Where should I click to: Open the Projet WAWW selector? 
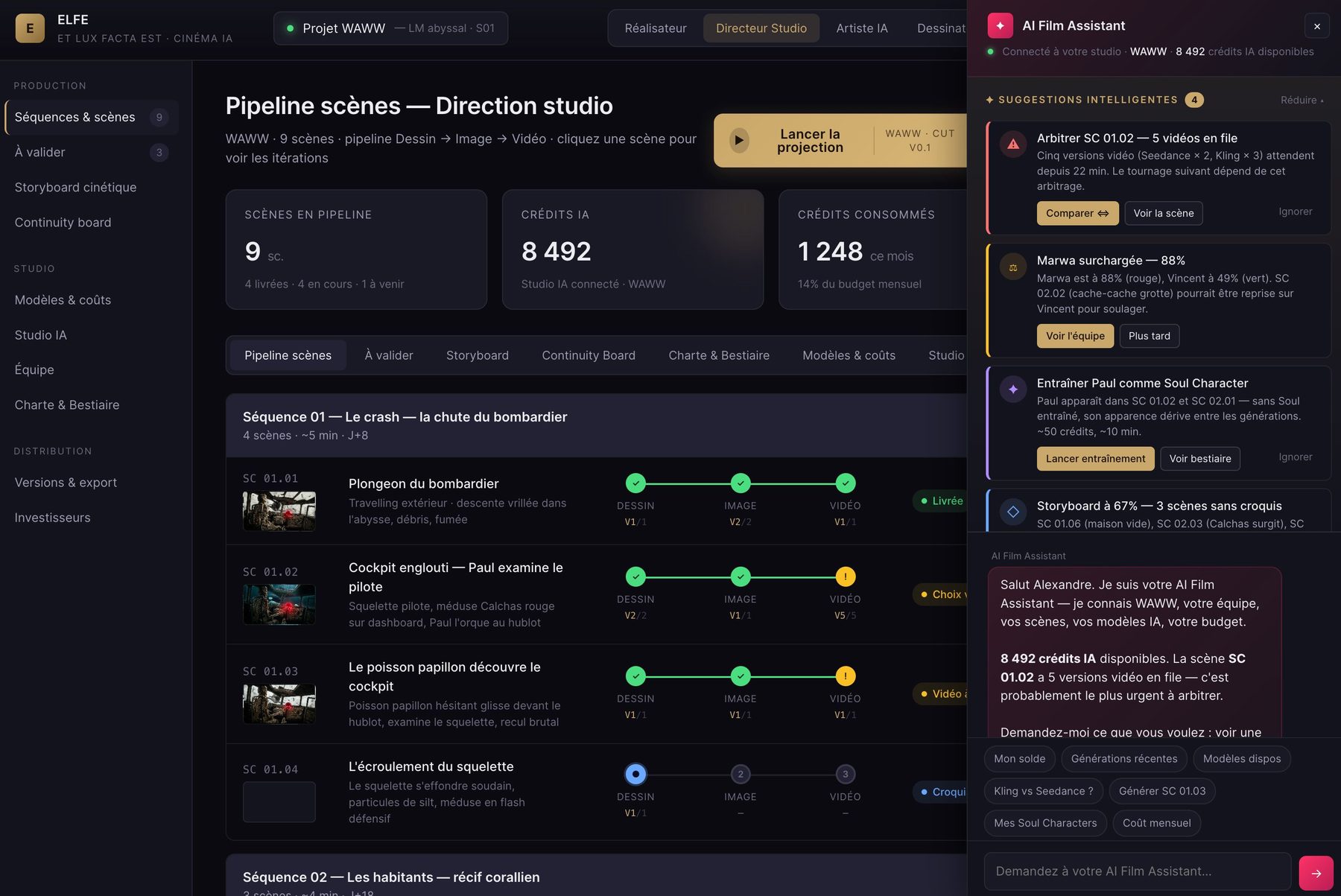pyautogui.click(x=391, y=28)
